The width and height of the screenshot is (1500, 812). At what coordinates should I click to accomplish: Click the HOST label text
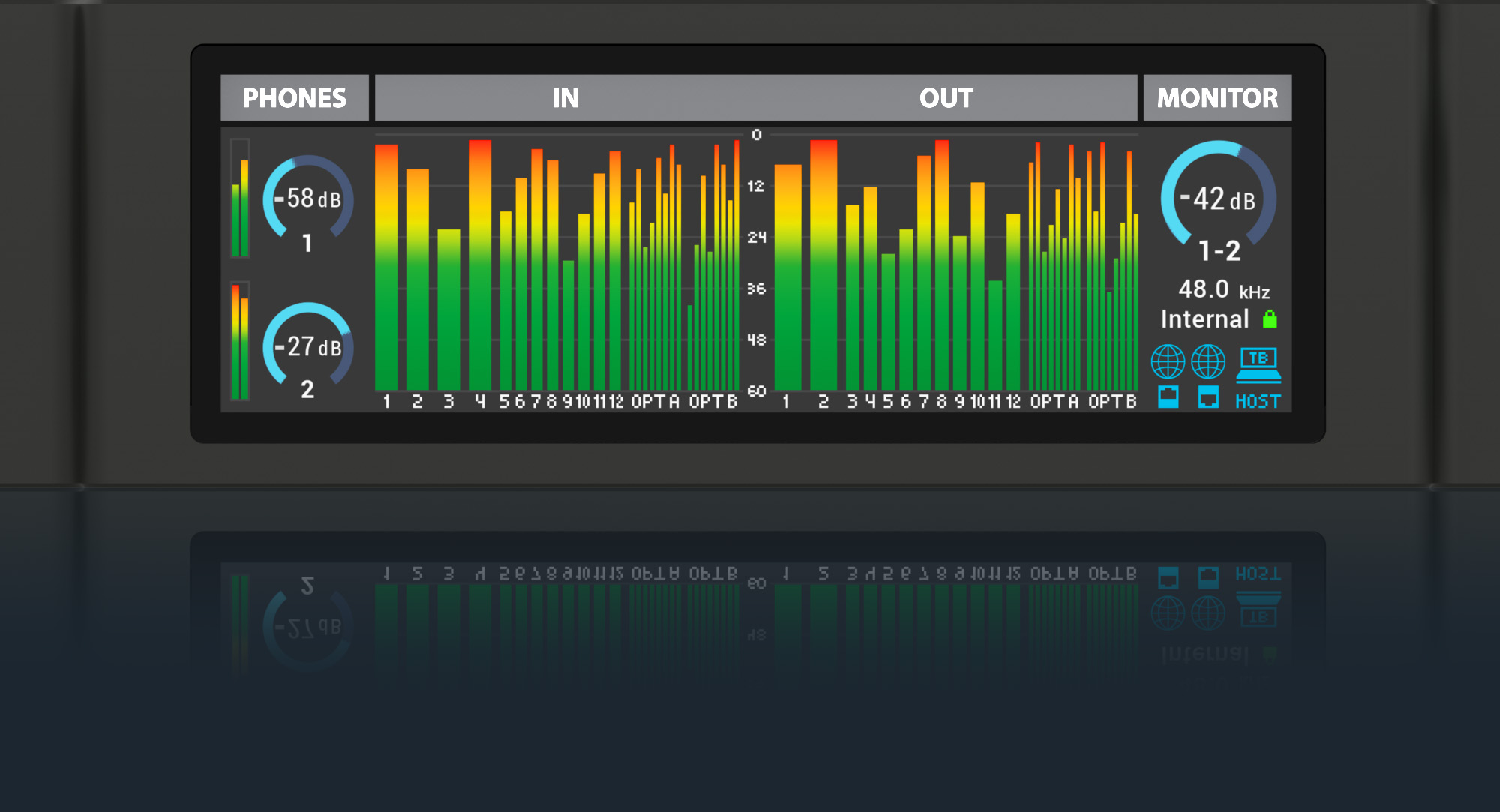click(1258, 402)
